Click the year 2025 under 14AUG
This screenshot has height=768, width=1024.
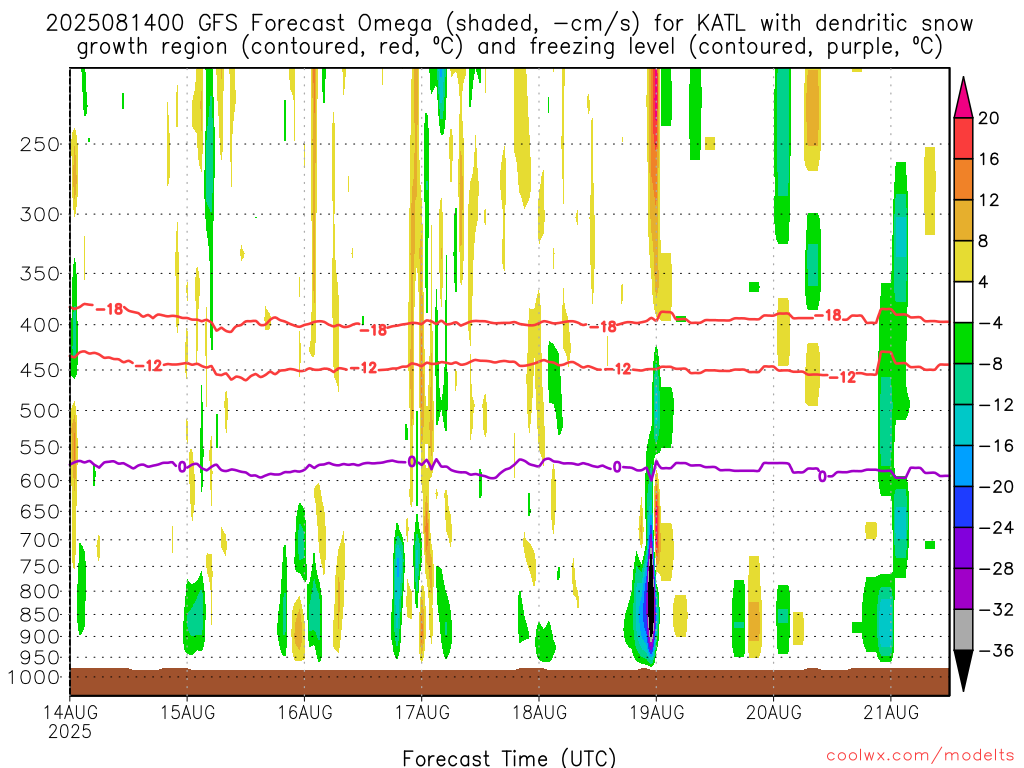(70, 731)
